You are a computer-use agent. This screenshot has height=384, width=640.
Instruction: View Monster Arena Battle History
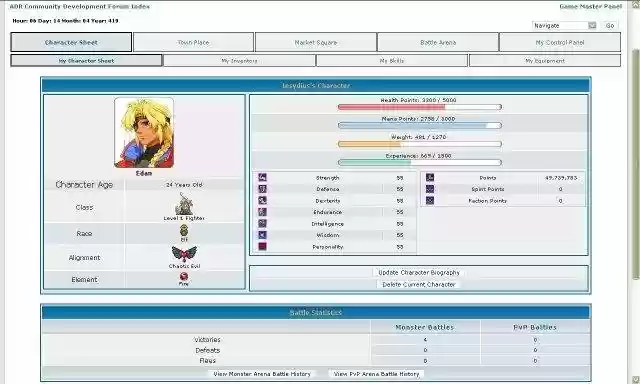(x=262, y=373)
